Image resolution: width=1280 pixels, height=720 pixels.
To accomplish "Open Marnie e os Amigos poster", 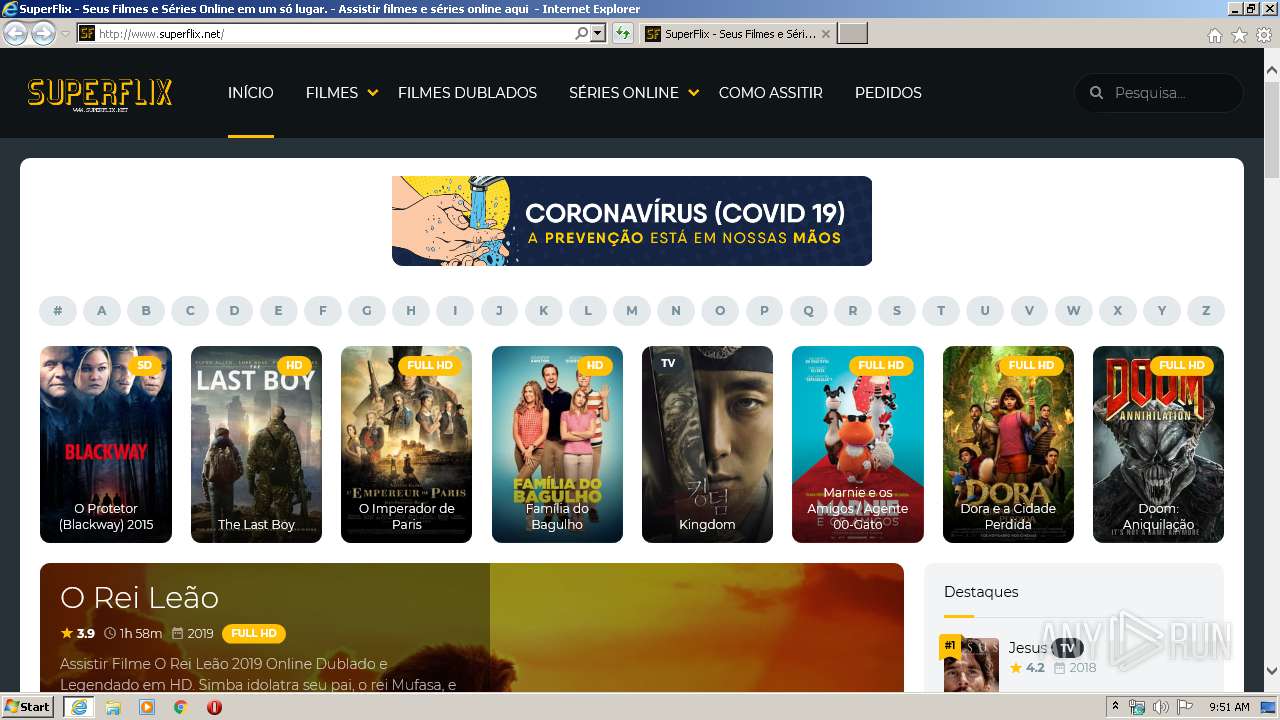I will click(x=858, y=444).
